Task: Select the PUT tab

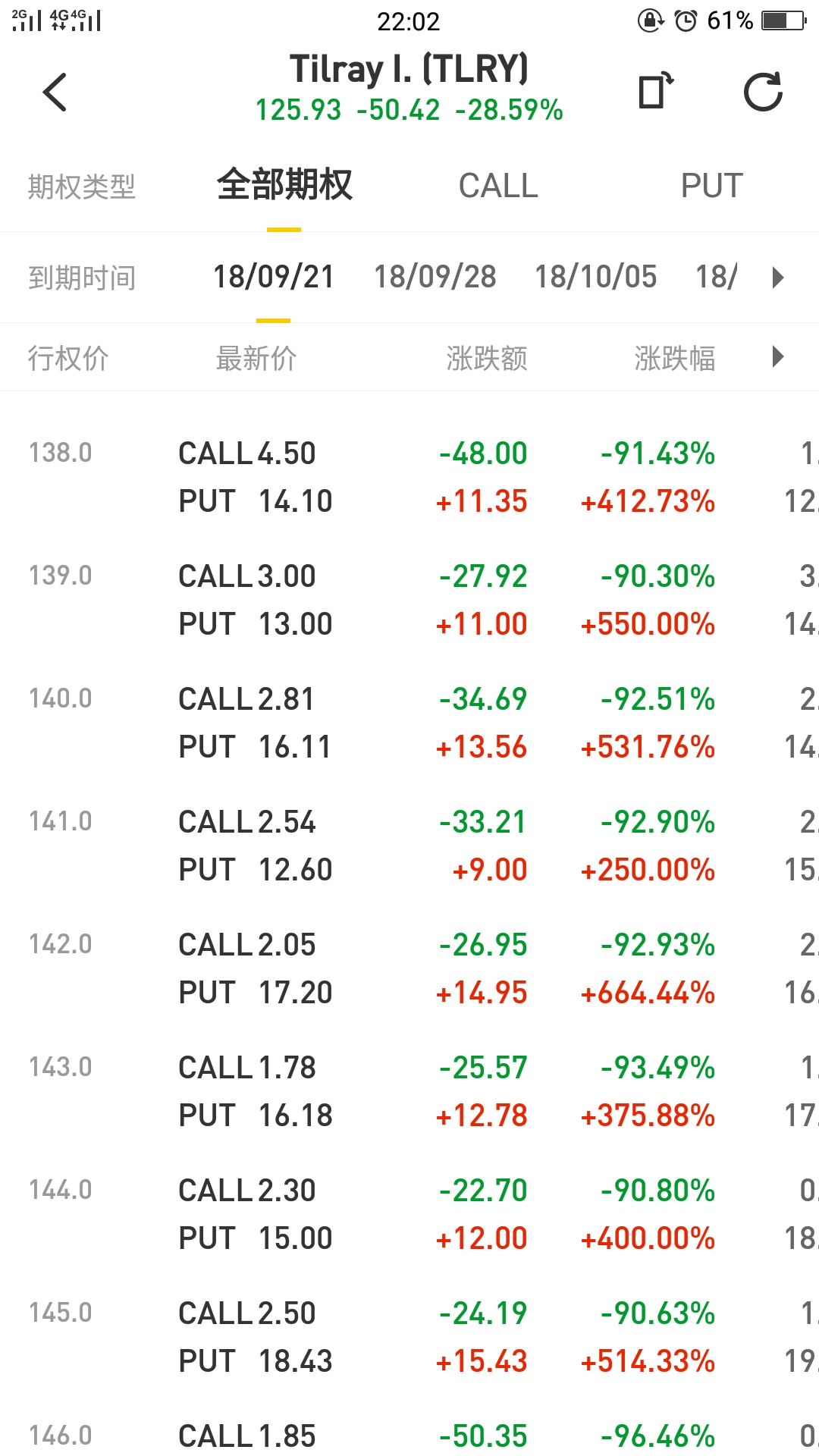Action: pos(711,186)
